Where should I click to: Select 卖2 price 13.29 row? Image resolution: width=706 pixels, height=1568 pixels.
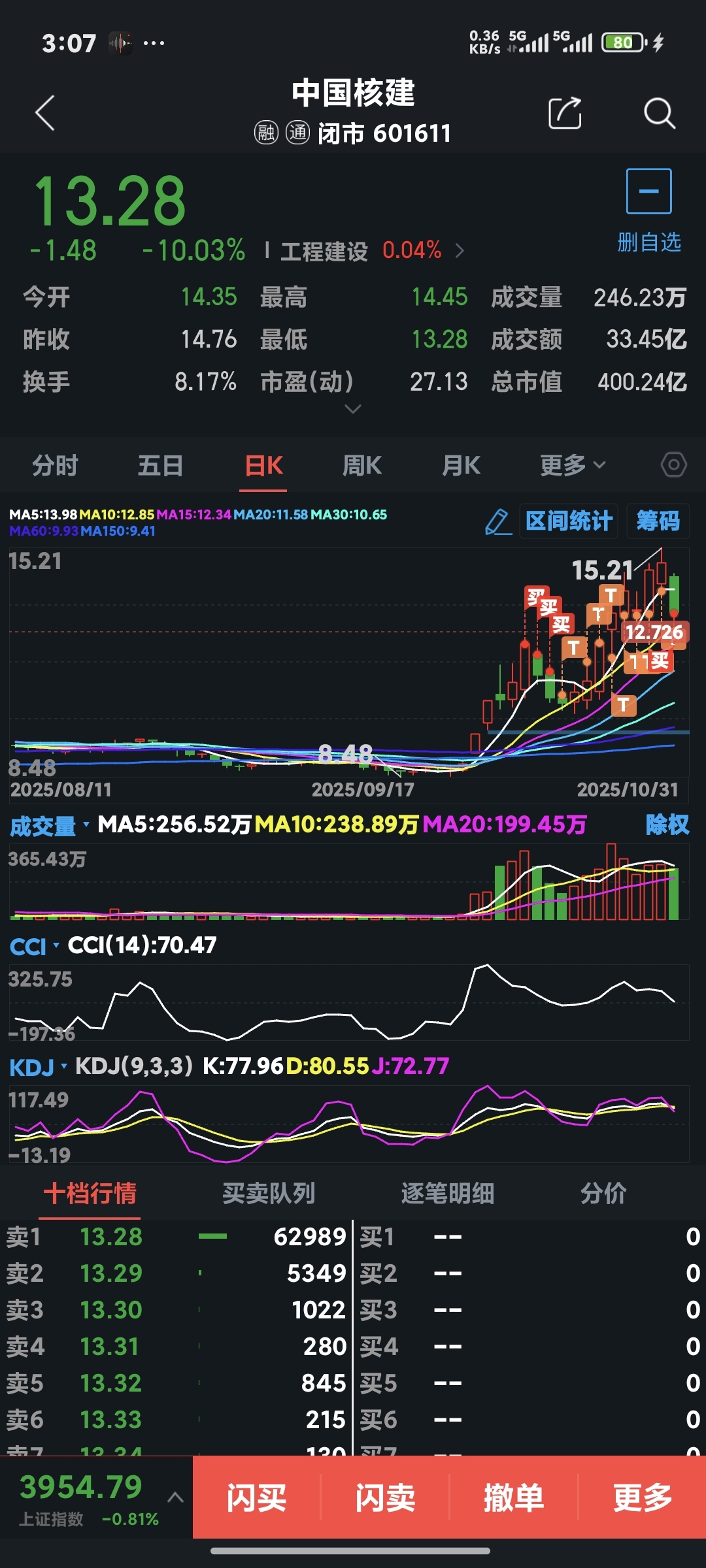click(x=176, y=1273)
